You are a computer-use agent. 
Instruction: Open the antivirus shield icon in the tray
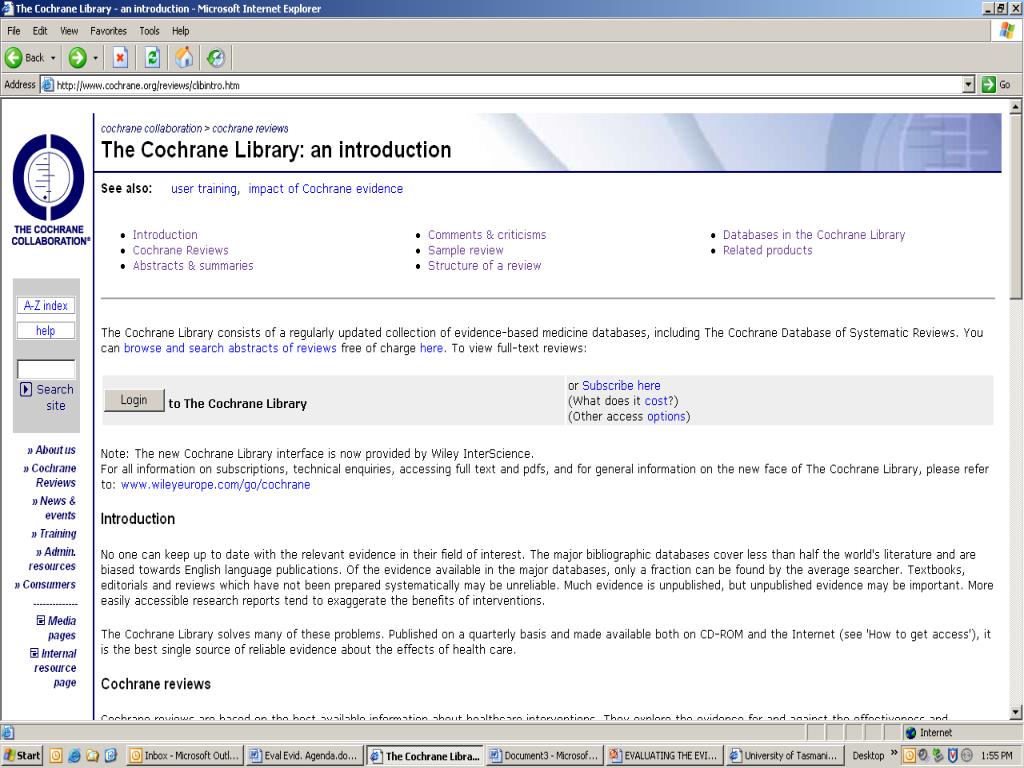pyautogui.click(x=953, y=756)
